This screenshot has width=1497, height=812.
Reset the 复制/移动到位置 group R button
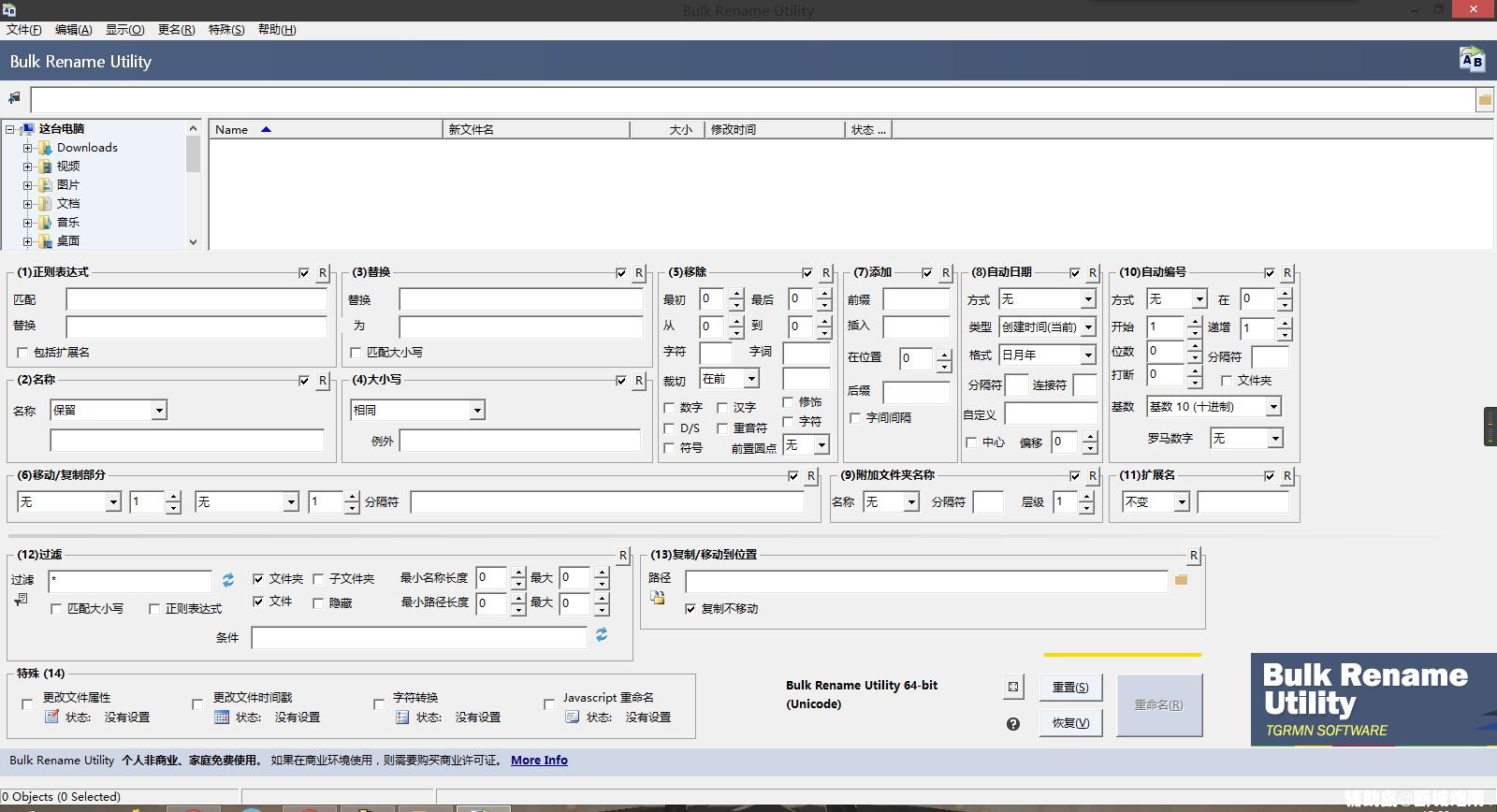1194,556
